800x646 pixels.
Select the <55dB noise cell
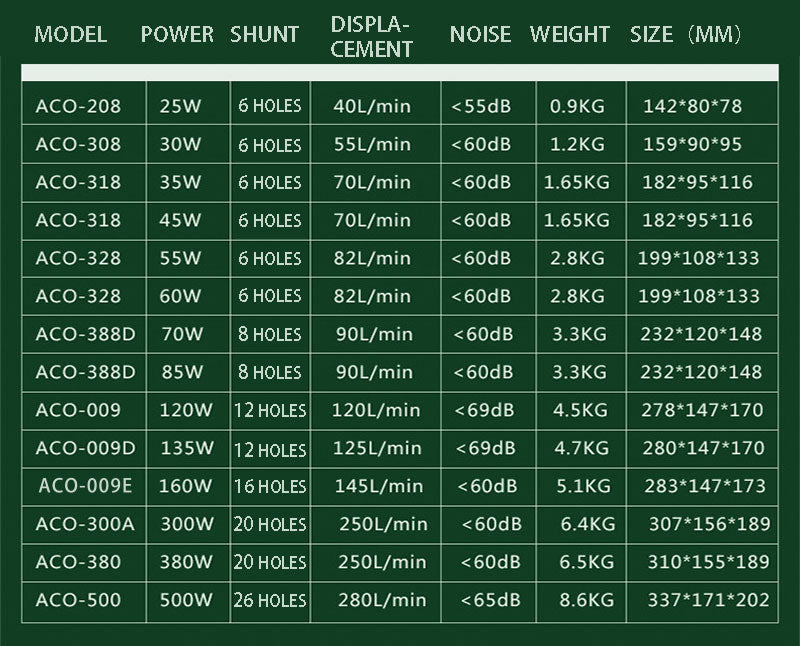coord(481,106)
